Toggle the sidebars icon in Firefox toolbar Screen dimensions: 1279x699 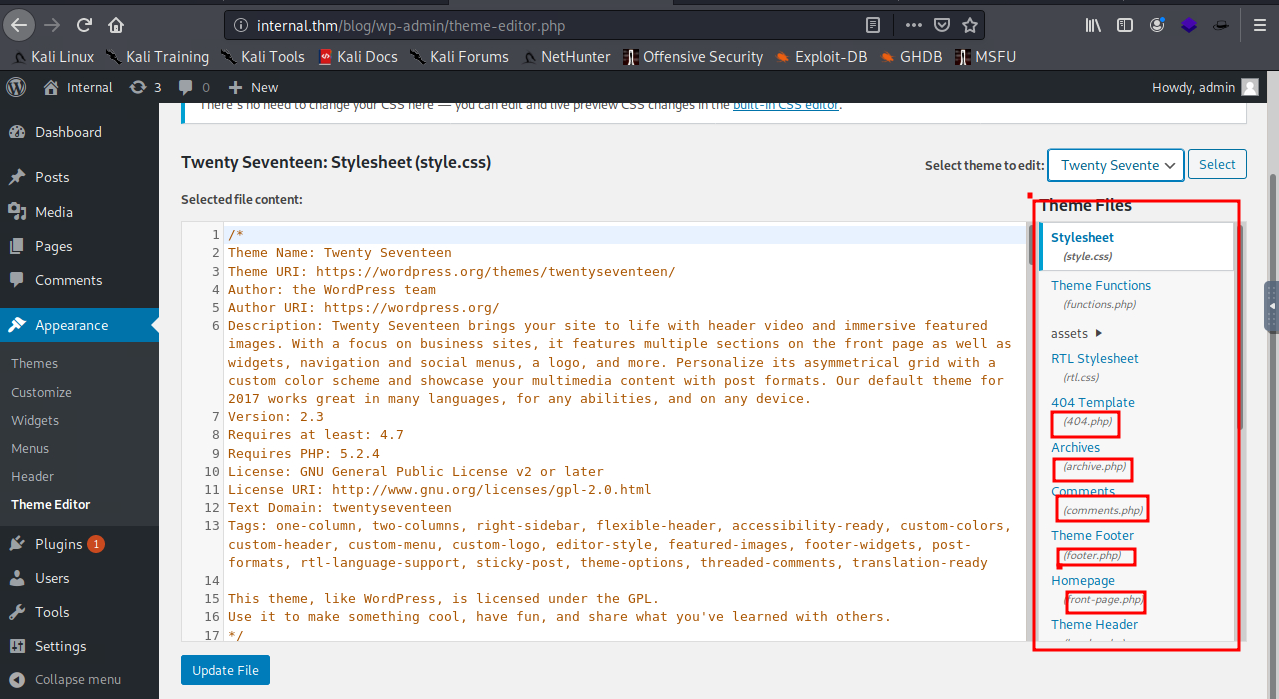[1125, 25]
